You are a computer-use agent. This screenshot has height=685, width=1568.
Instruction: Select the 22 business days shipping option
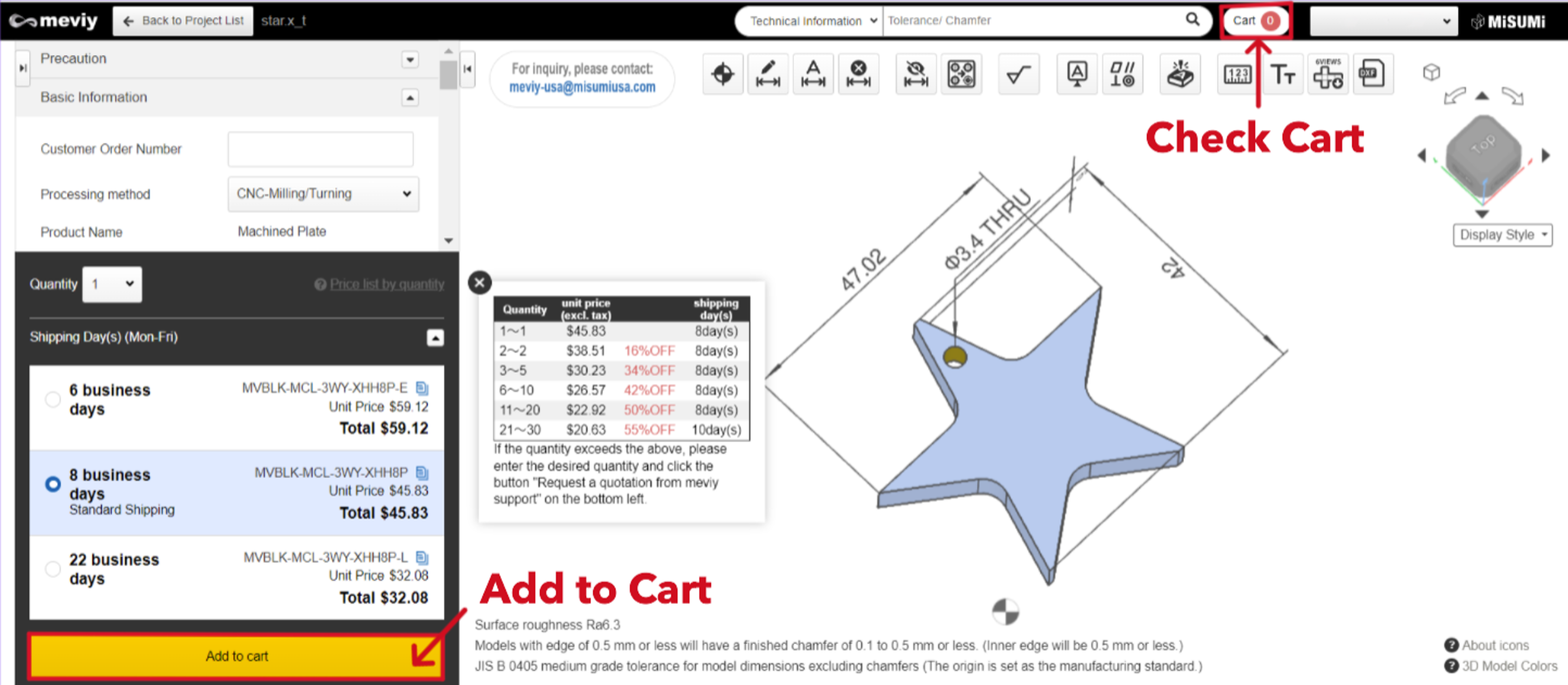click(53, 569)
